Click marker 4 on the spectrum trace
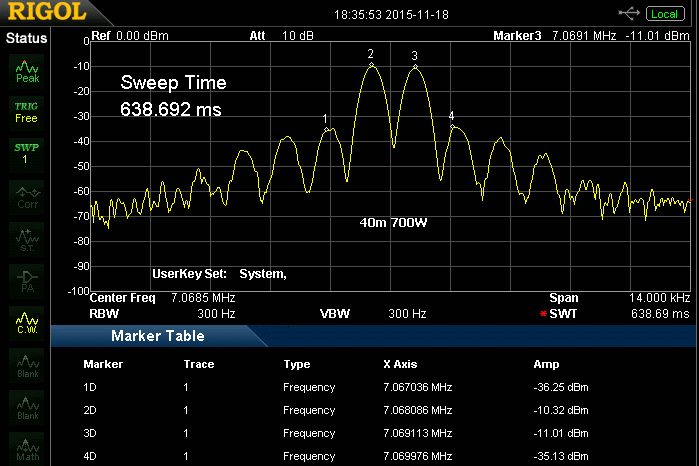Viewport: 699px width, 466px height. point(451,126)
